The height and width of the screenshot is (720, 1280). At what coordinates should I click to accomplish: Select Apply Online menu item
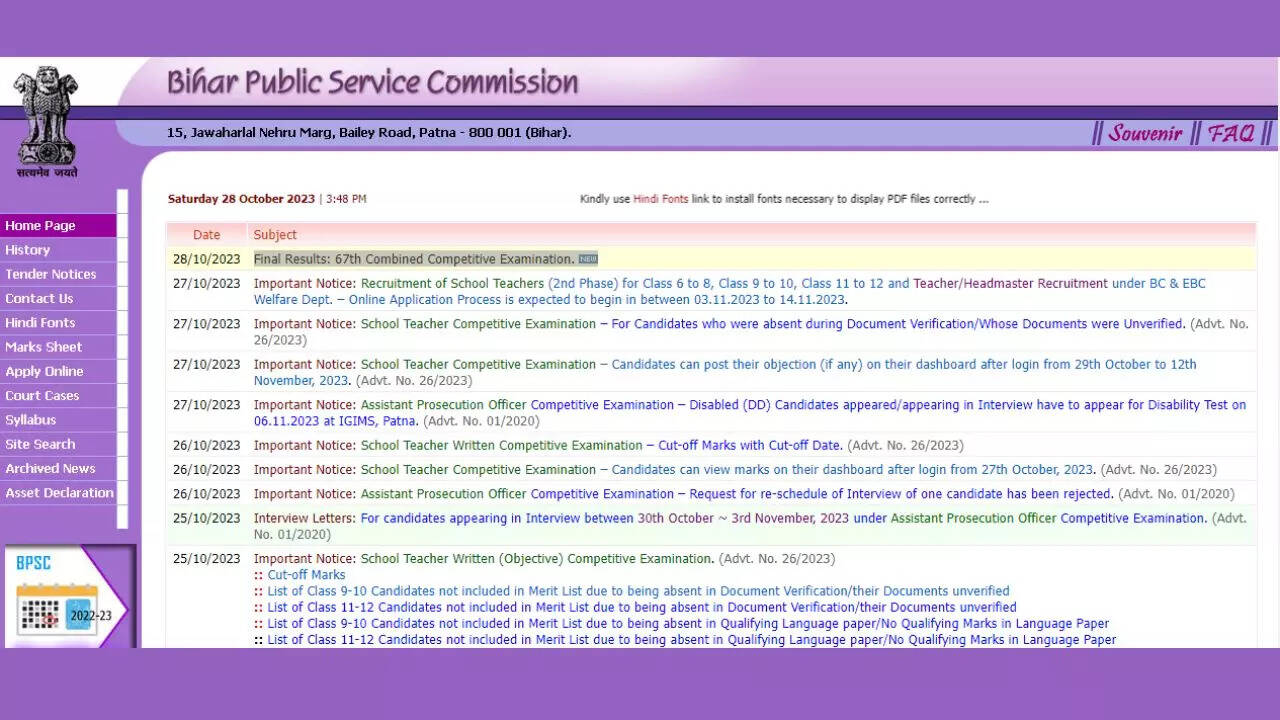[x=44, y=371]
